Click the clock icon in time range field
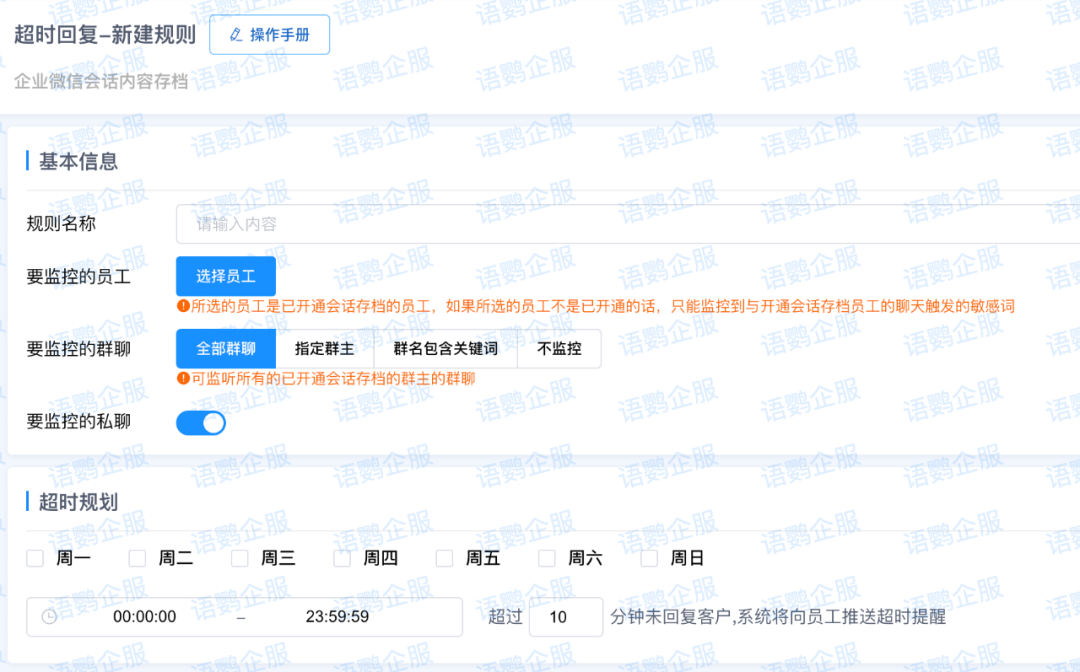The image size is (1080, 672). [x=49, y=617]
